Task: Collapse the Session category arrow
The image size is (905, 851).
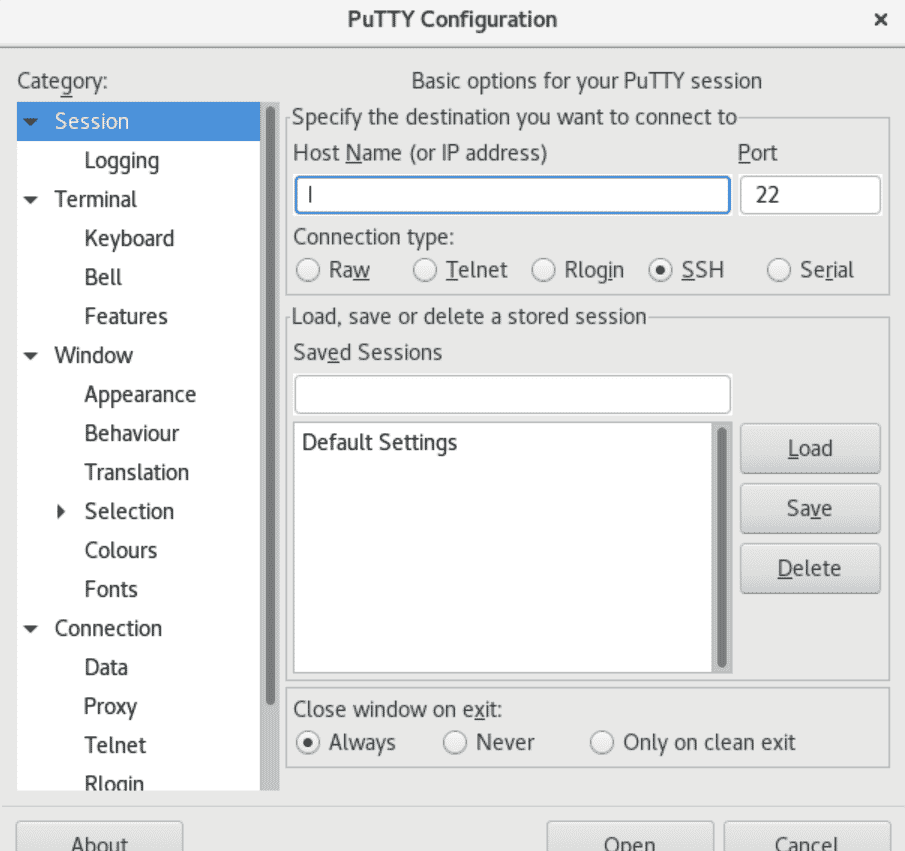Action: [31, 122]
